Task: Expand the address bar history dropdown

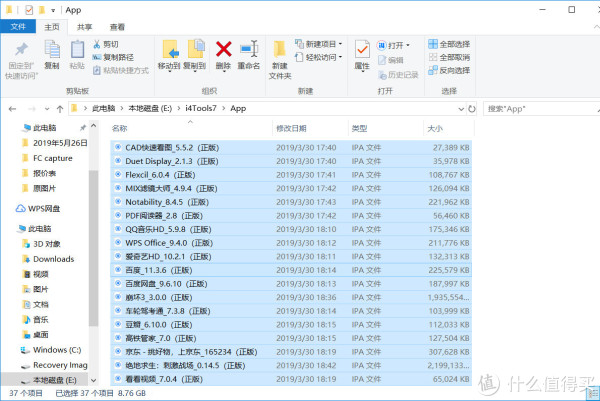Action: (x=461, y=109)
